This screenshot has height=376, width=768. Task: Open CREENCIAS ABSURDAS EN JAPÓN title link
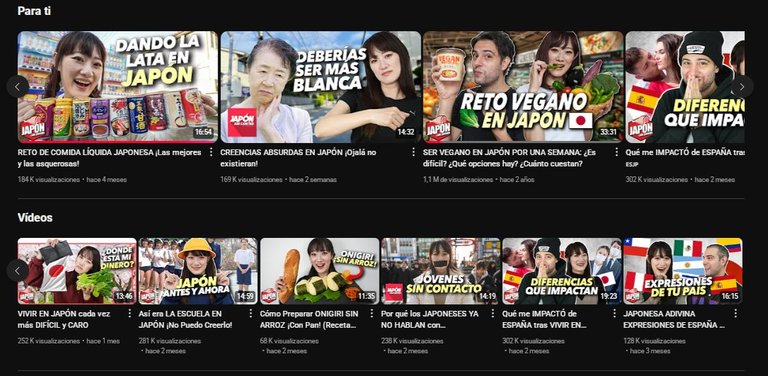pos(299,158)
